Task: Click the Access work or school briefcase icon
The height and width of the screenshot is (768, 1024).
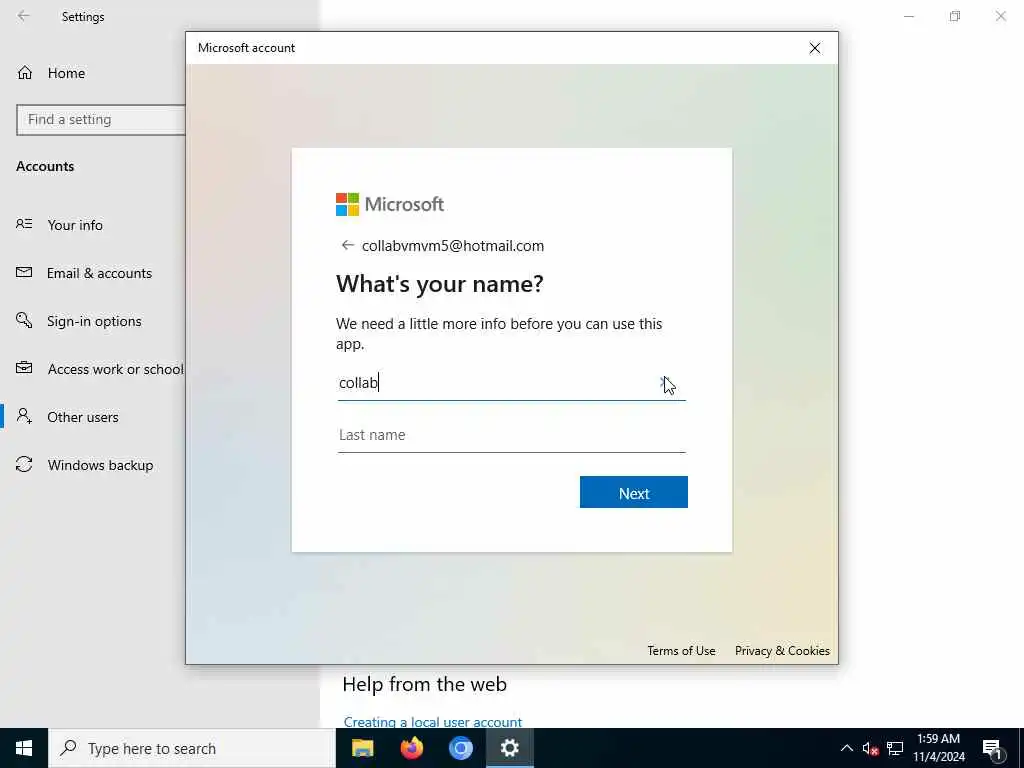Action: click(24, 368)
